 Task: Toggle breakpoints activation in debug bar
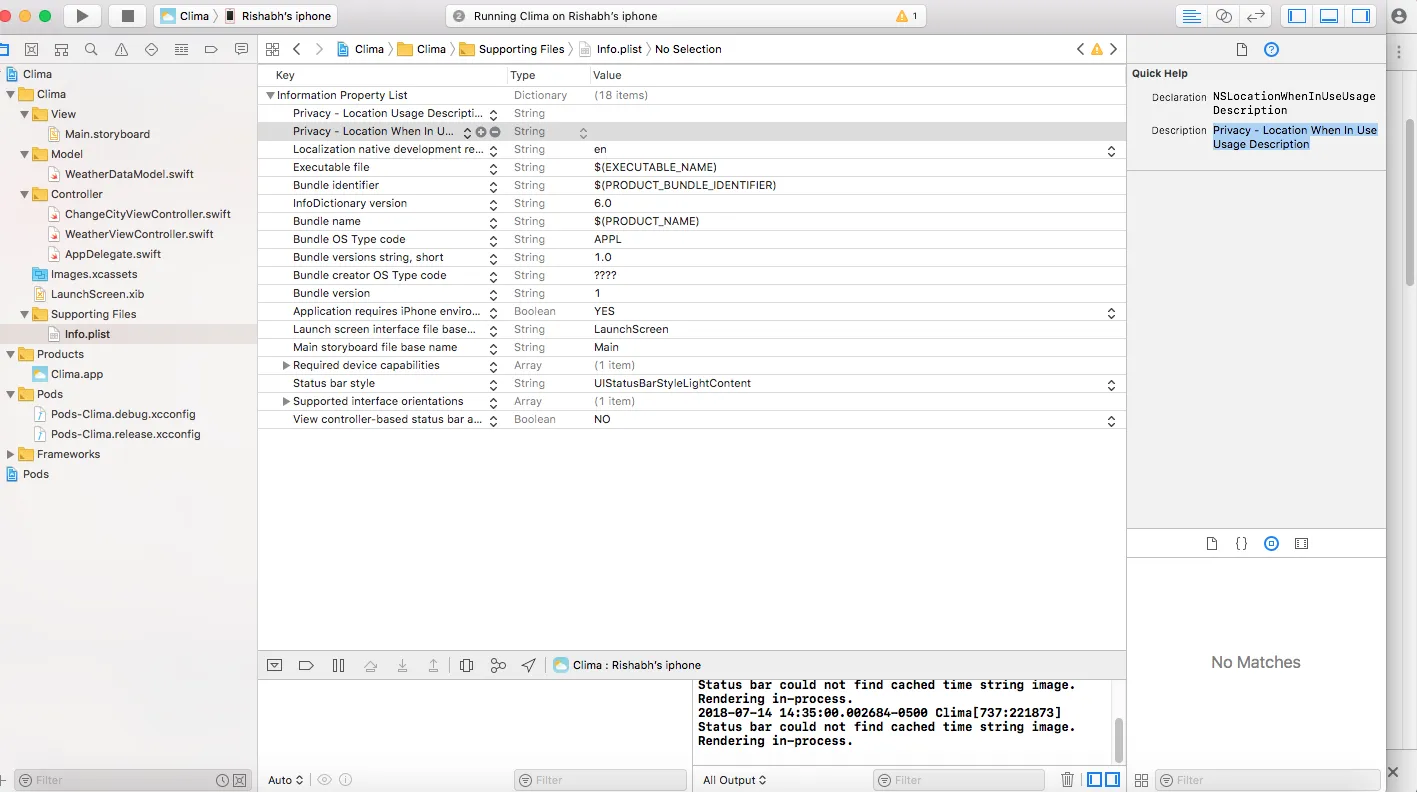pyautogui.click(x=306, y=665)
